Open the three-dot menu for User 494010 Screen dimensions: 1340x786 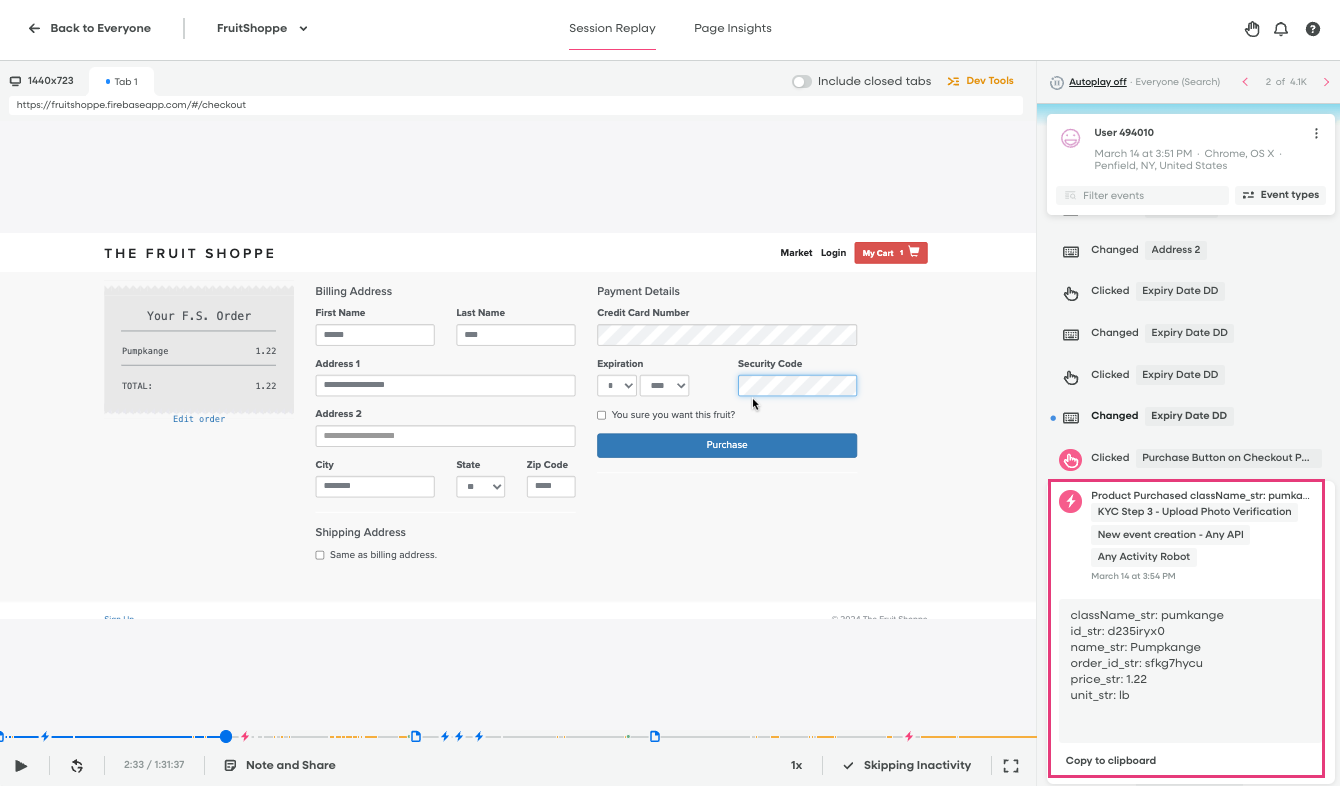pos(1316,134)
